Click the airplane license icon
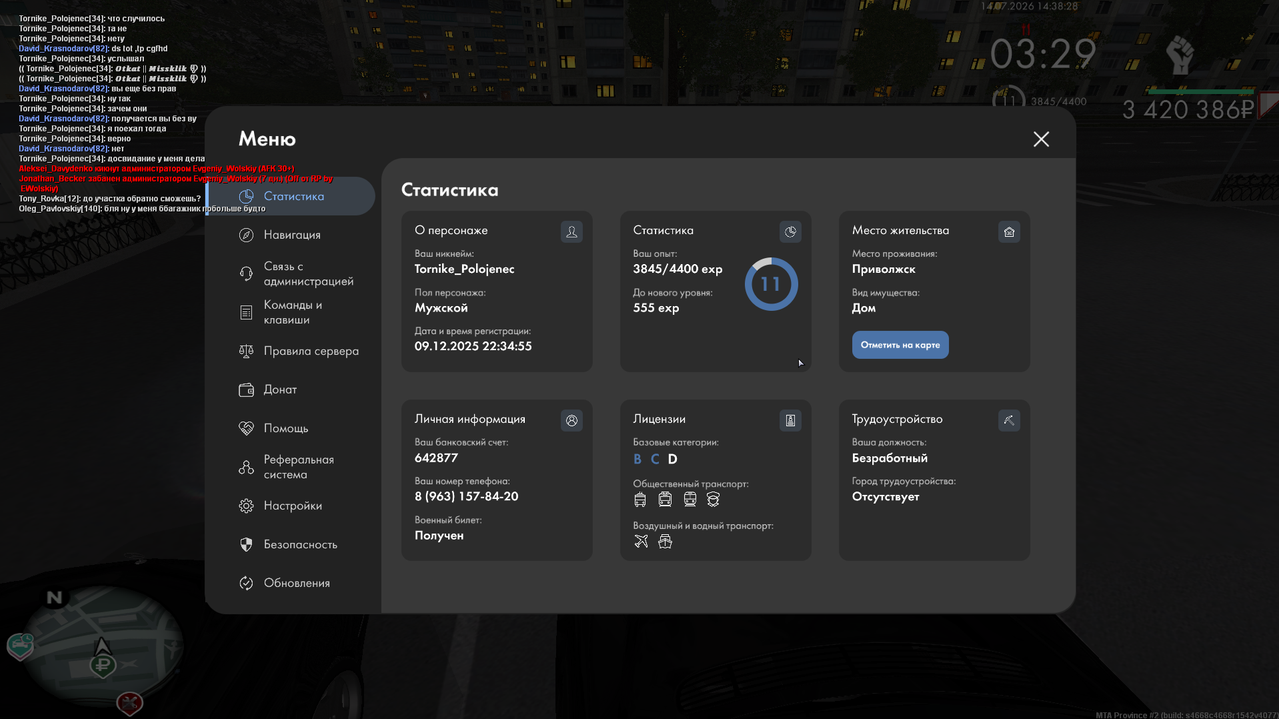The image size is (1279, 719). coord(641,541)
